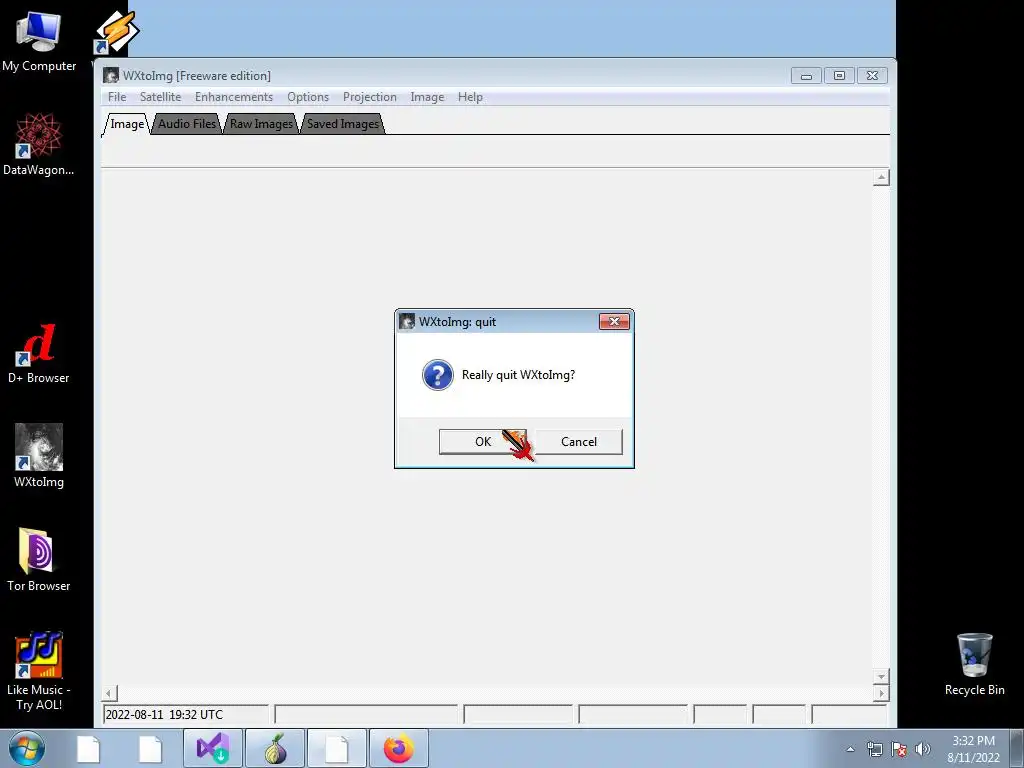Click the UTC date status field

[x=185, y=714]
